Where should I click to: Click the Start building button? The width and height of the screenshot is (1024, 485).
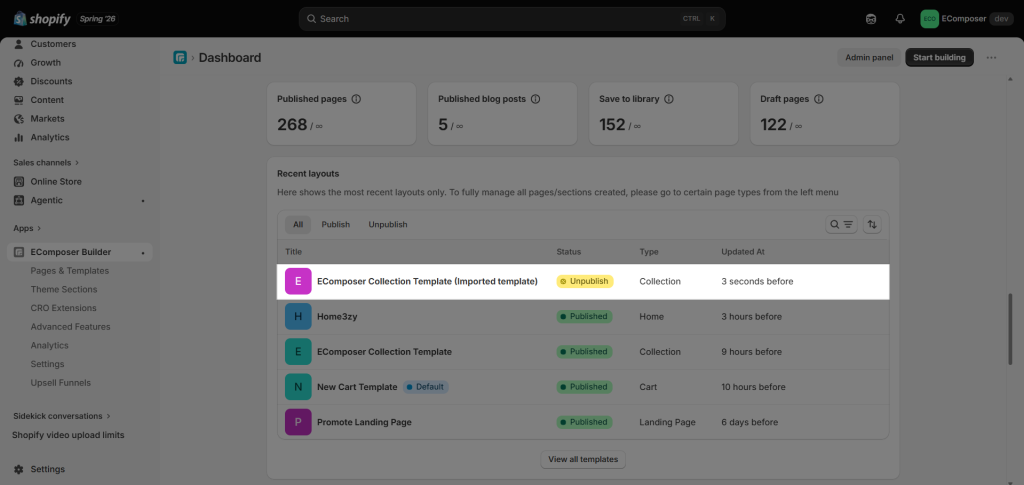pos(939,57)
